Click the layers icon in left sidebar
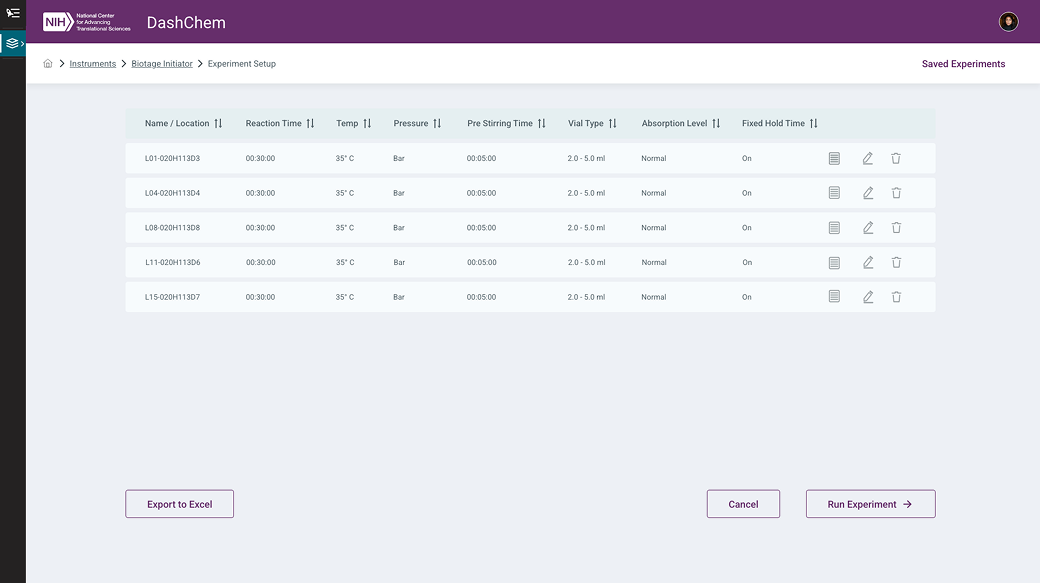 pos(12,44)
